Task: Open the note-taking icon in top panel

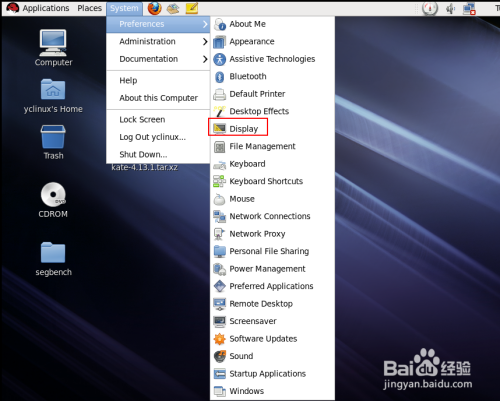Action: pos(192,8)
